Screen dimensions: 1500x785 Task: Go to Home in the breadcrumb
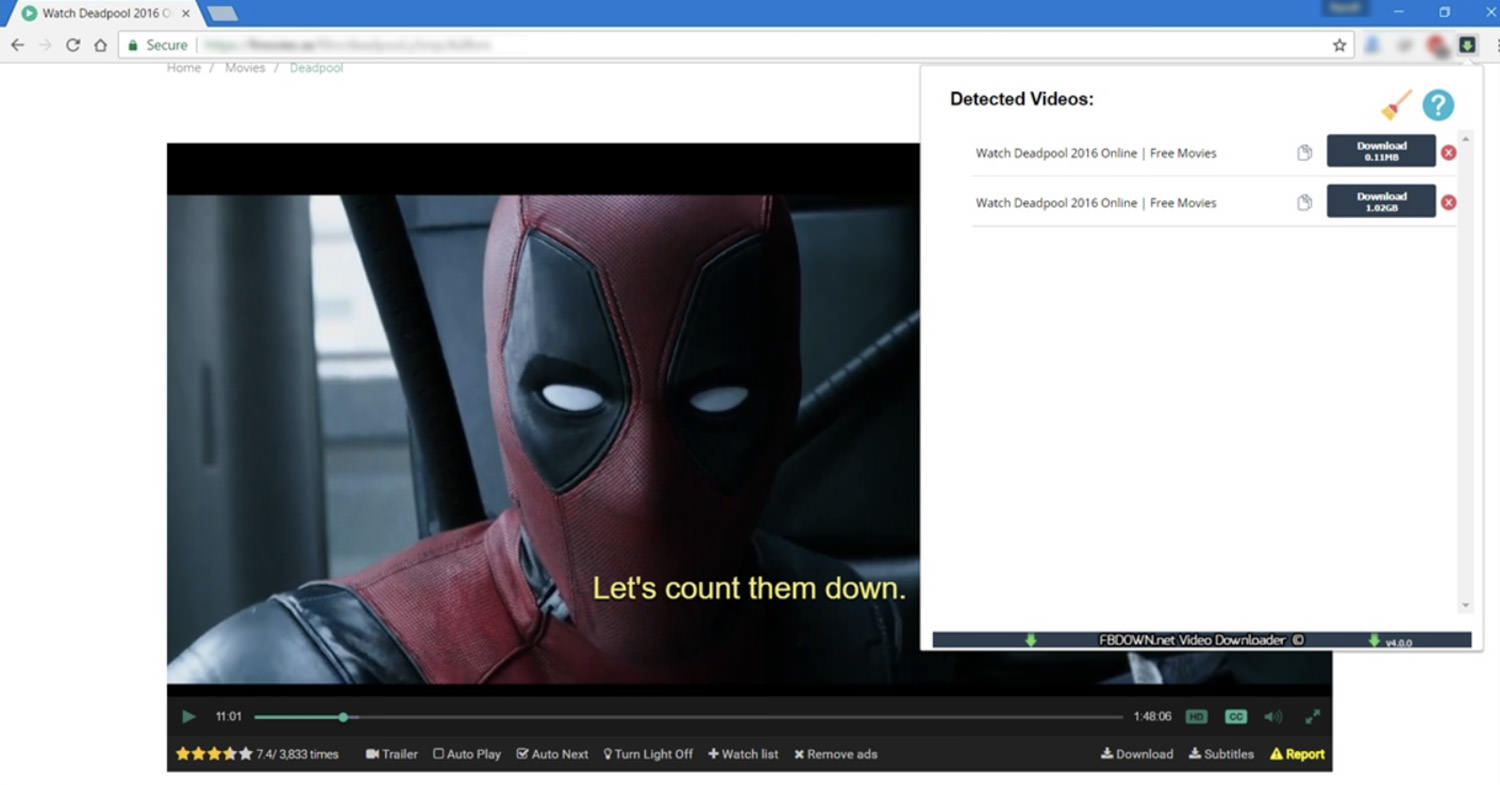(x=184, y=68)
